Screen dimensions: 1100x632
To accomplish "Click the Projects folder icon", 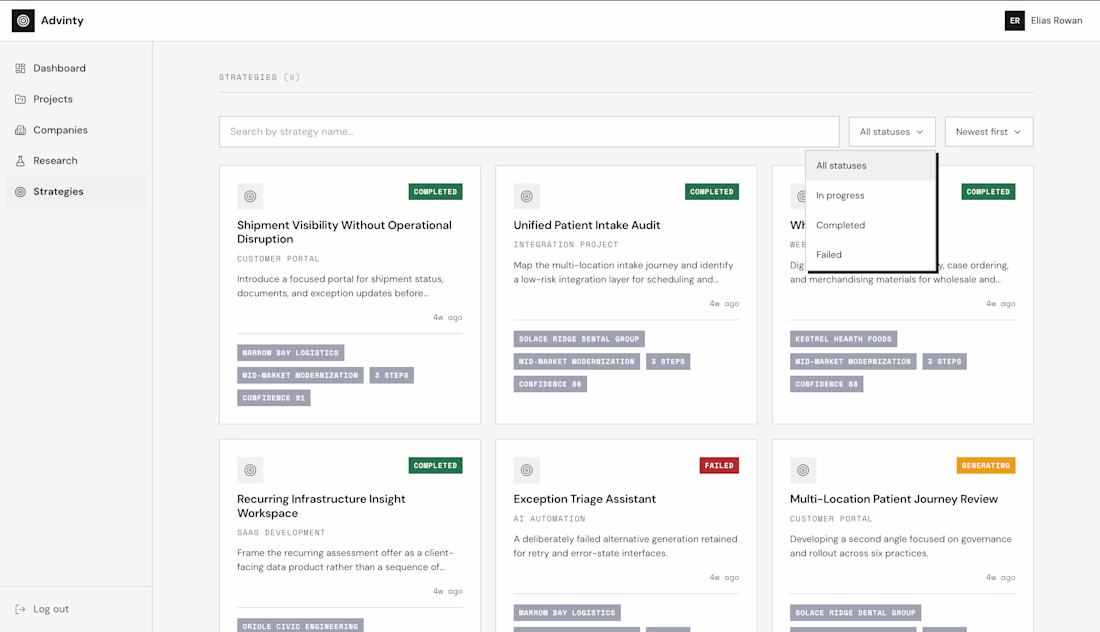I will point(20,99).
